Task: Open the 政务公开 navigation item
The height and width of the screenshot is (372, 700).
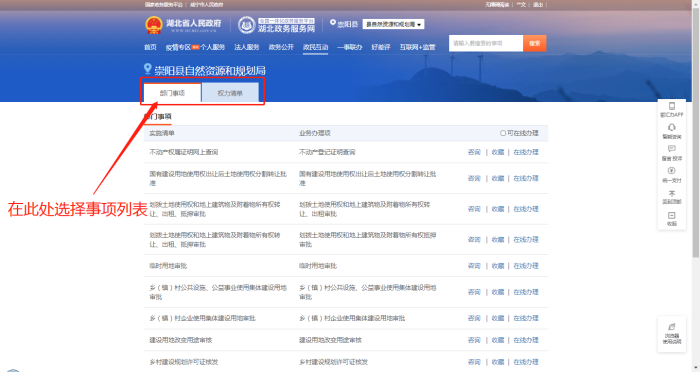Action: (x=281, y=47)
